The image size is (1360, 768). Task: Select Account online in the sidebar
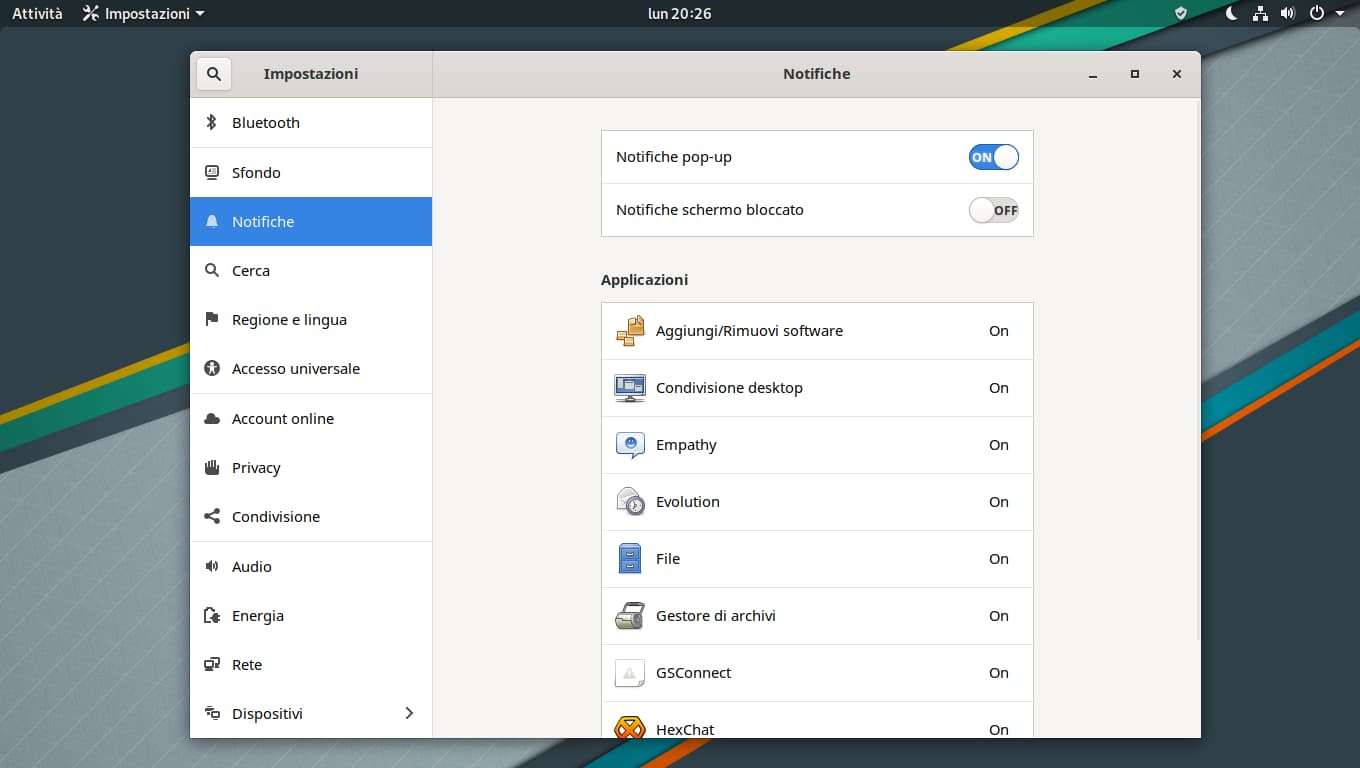(311, 419)
